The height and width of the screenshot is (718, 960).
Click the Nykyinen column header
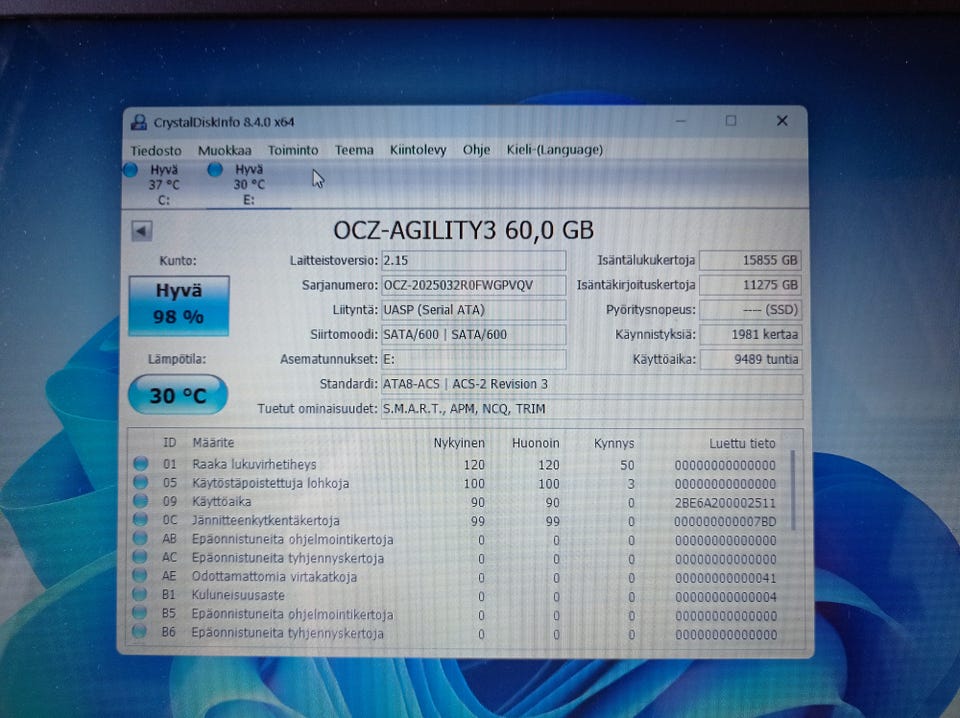click(459, 443)
